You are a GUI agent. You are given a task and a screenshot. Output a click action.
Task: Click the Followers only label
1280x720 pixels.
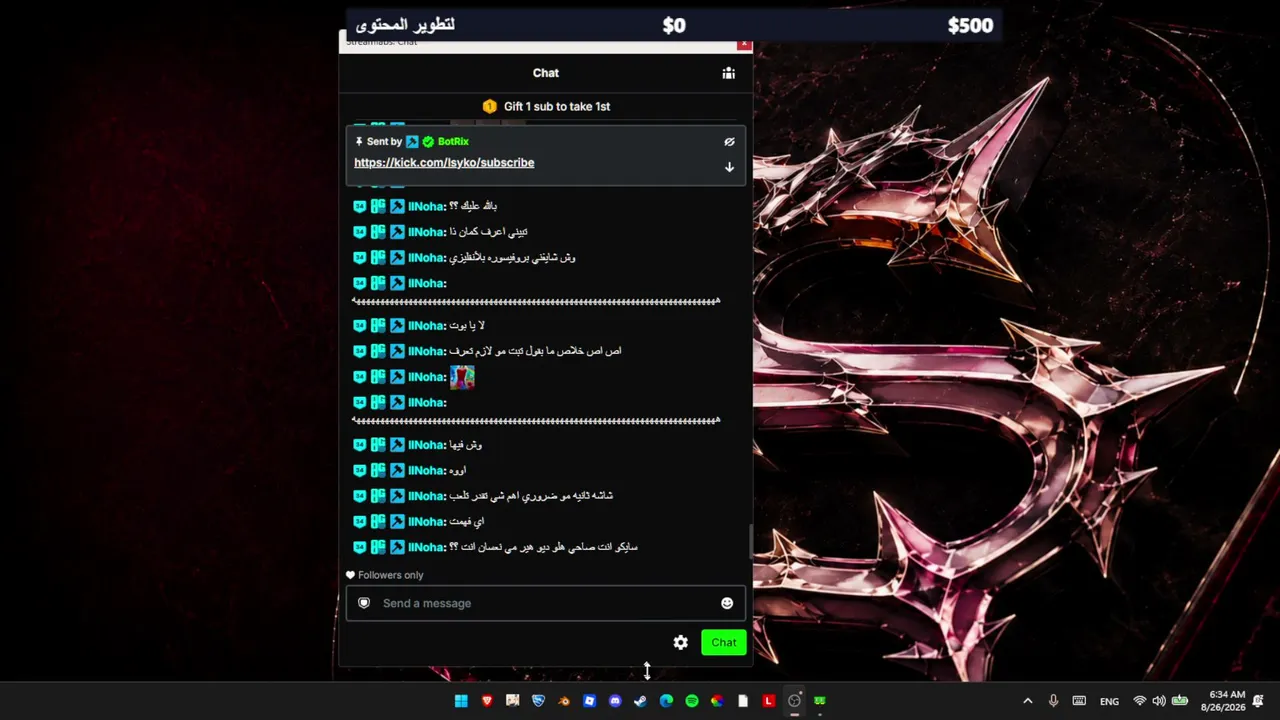point(391,575)
